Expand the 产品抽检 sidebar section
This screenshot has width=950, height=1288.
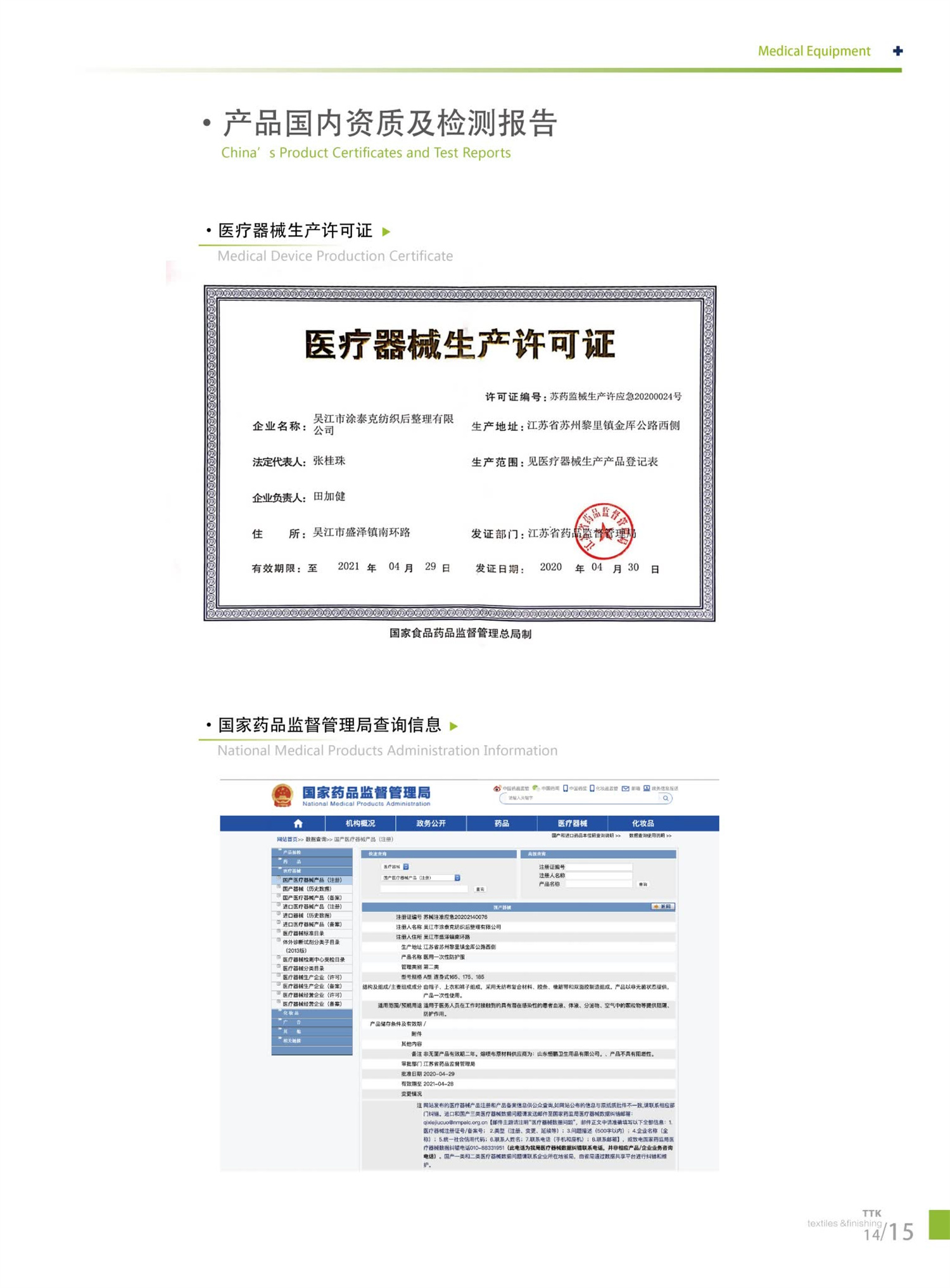(x=312, y=852)
